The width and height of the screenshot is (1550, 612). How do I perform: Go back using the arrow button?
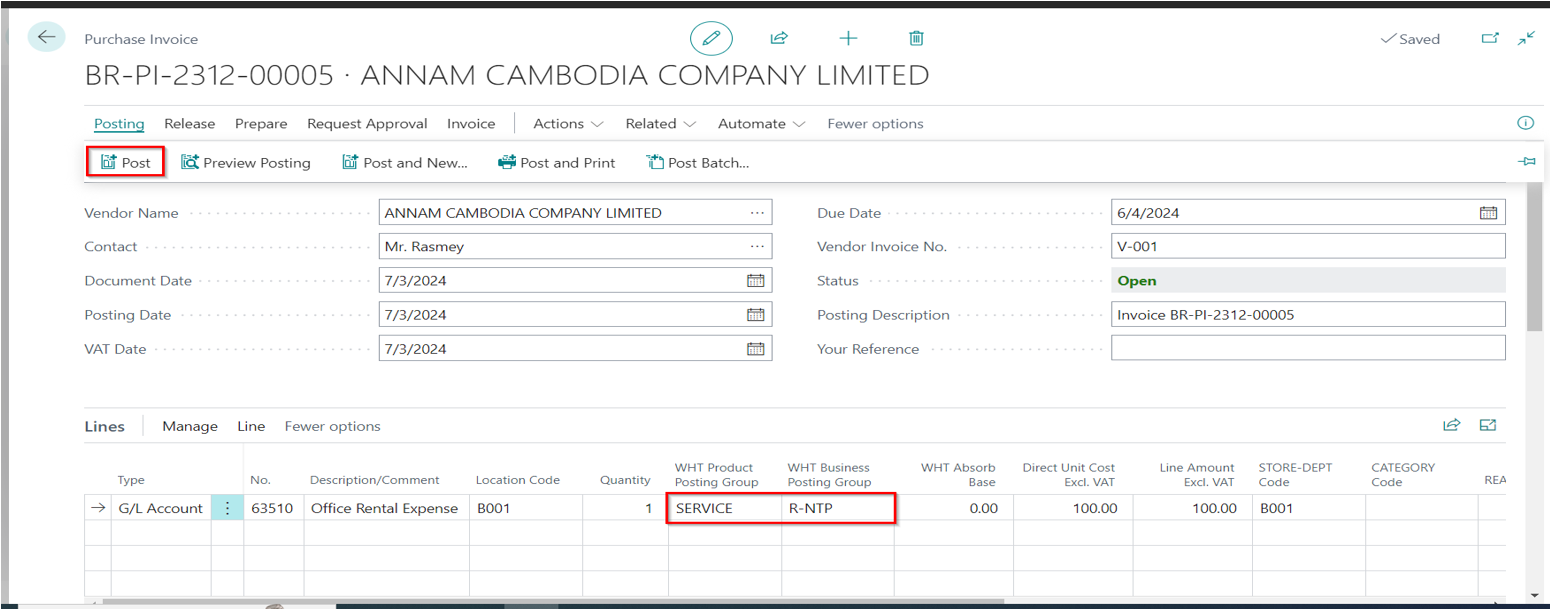pos(46,38)
